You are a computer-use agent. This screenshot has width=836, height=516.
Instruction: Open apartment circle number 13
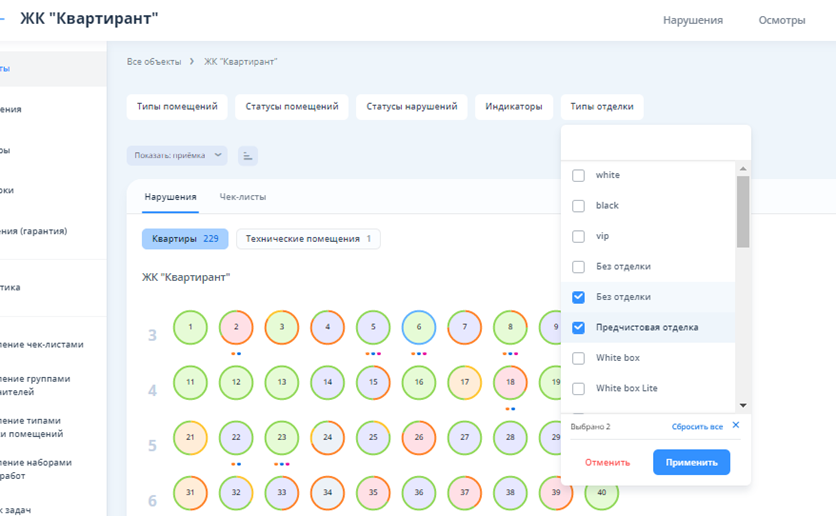pyautogui.click(x=282, y=382)
